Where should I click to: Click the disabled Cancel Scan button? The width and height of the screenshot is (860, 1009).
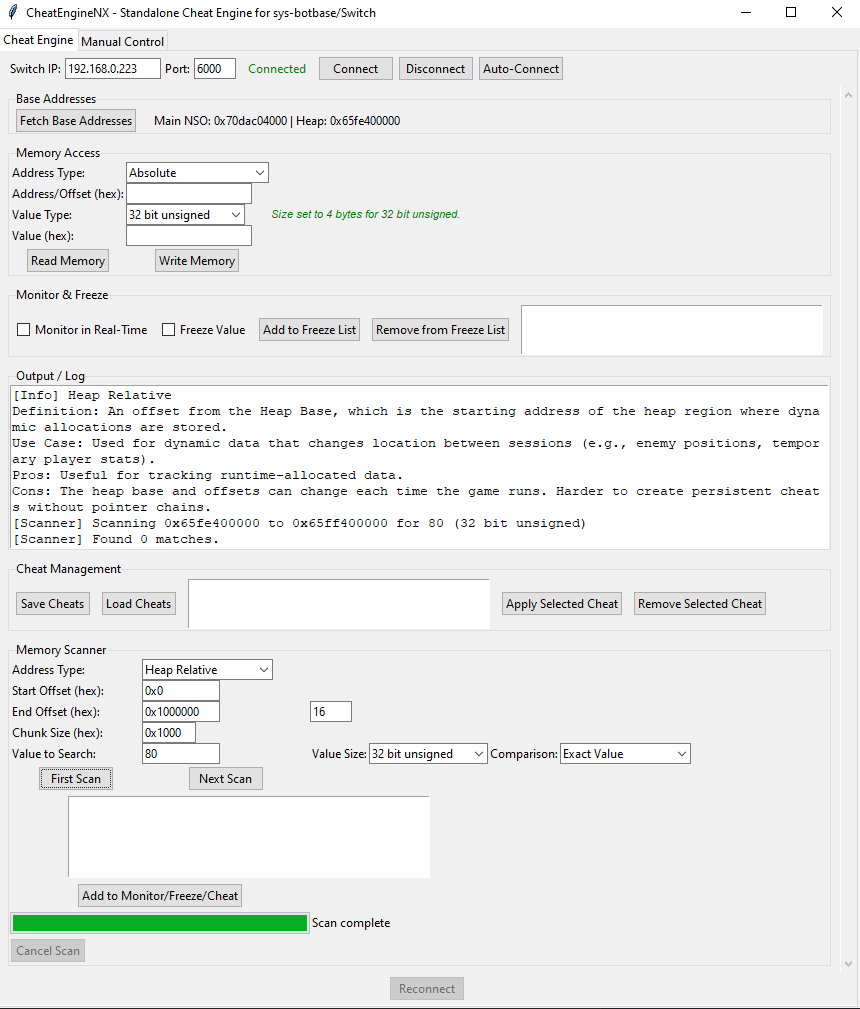click(48, 950)
